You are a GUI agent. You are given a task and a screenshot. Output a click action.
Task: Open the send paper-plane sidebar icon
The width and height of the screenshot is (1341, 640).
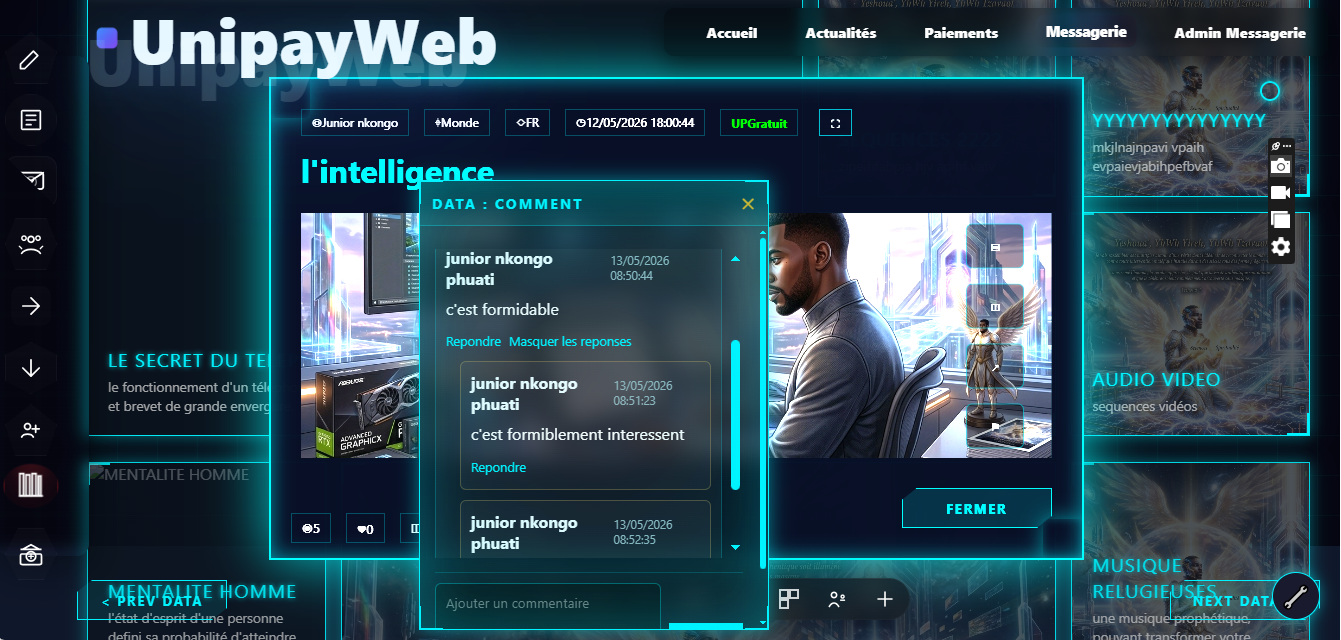click(30, 180)
